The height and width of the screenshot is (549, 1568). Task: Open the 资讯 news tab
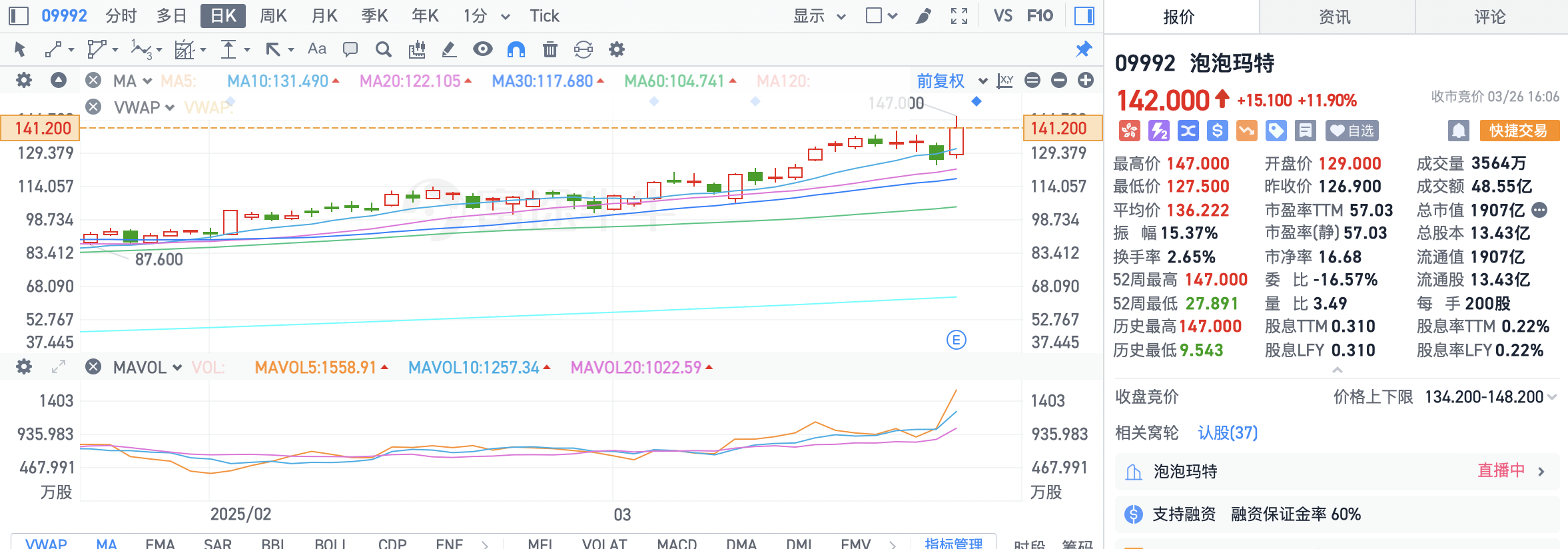(x=1336, y=17)
